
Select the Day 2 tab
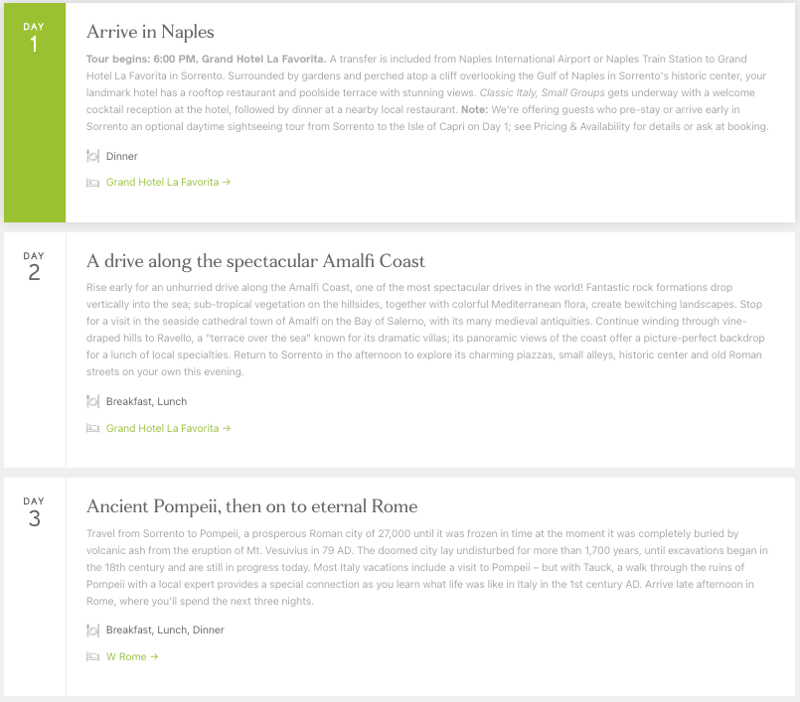34,267
